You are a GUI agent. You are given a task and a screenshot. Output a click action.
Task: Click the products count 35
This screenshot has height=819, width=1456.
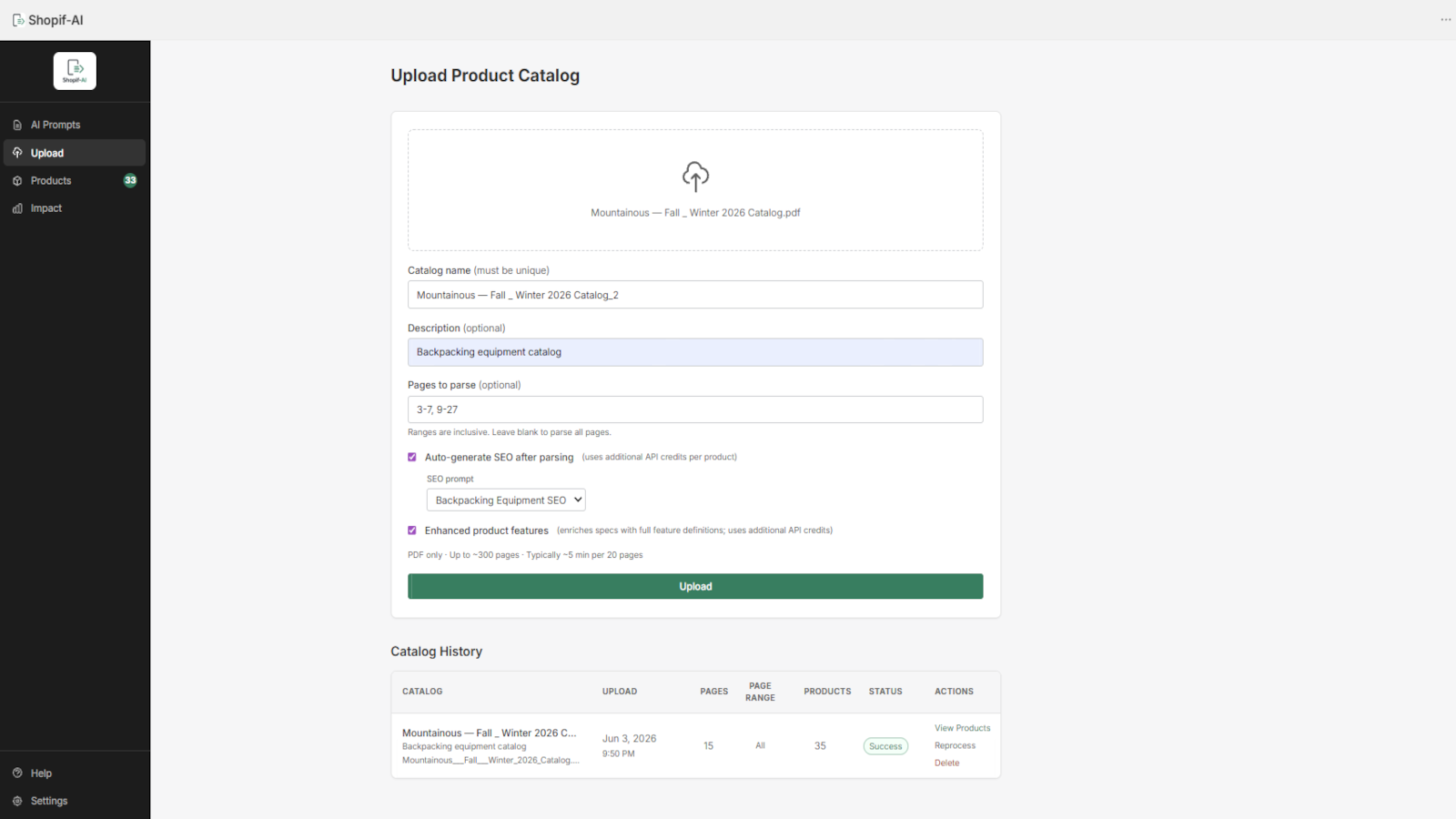[820, 745]
